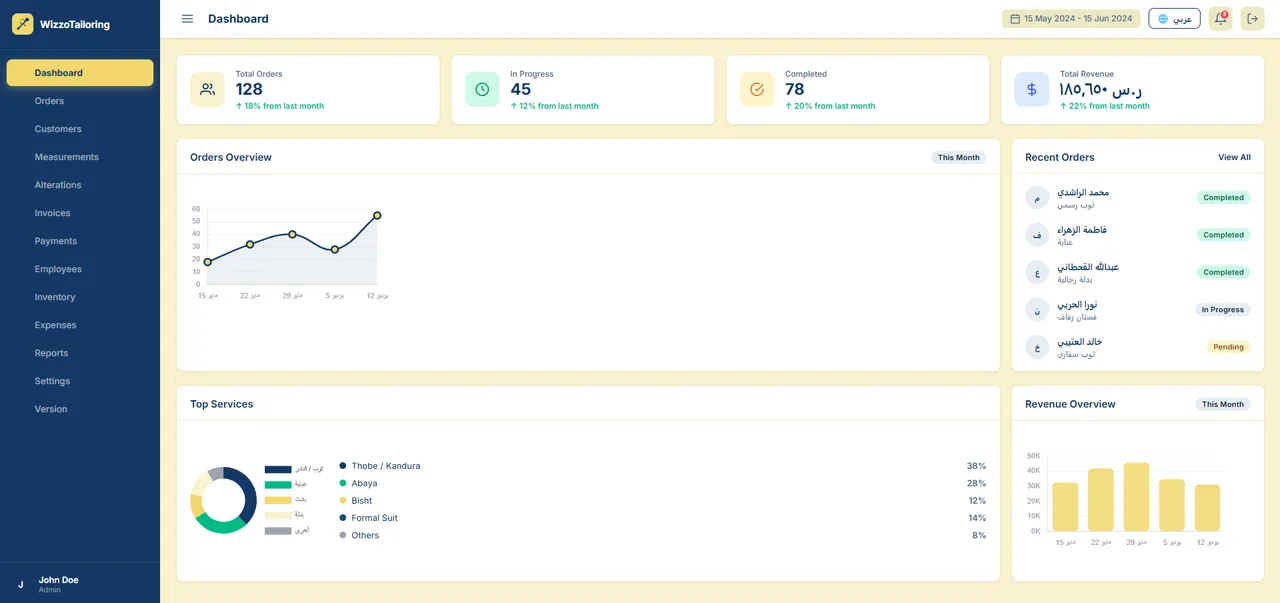The height and width of the screenshot is (603, 1280).
Task: Switch language with the عربي button
Action: (x=1174, y=19)
